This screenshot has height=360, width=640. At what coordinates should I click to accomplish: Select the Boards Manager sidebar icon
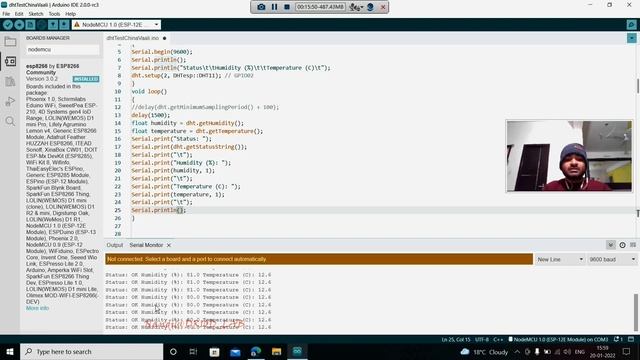[10, 61]
